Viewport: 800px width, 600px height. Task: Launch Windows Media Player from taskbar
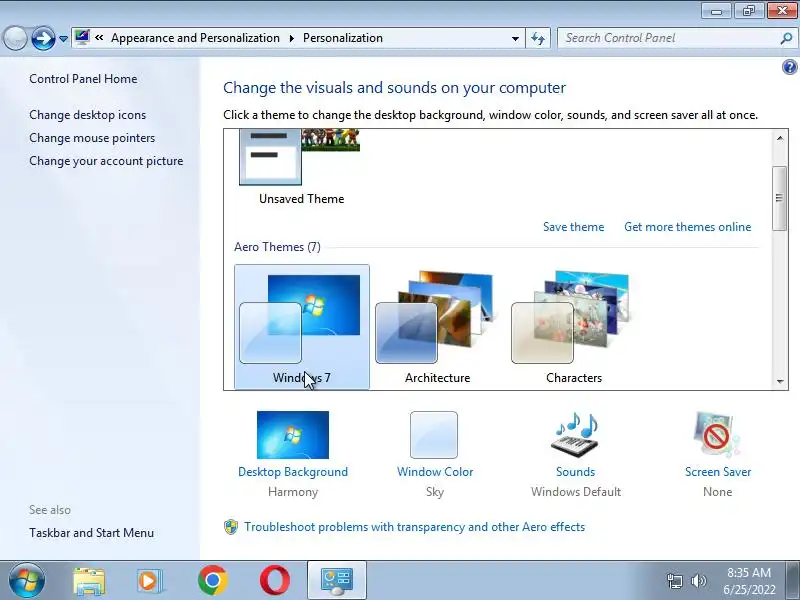point(150,581)
